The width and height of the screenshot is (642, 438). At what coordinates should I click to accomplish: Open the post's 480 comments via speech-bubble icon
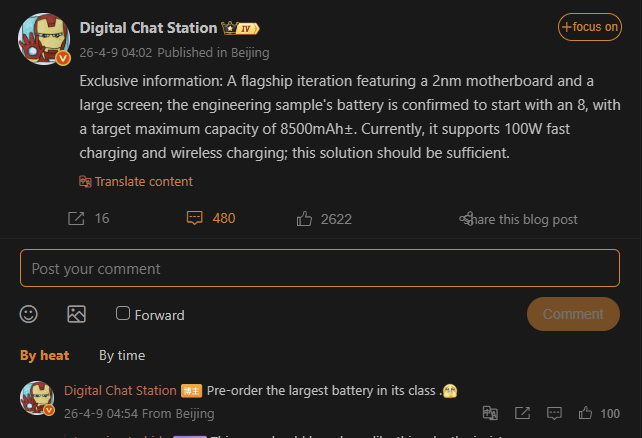(195, 218)
